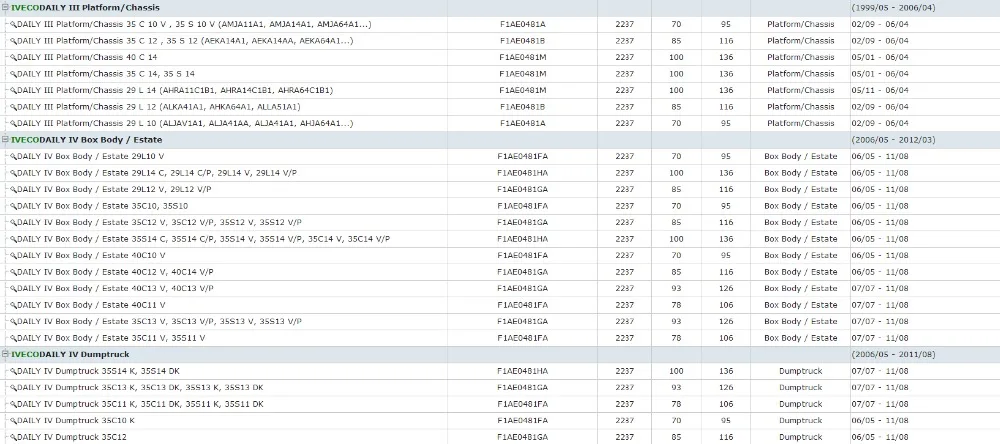Viewport: 1000px width, 444px height.
Task: Click the '(2006/05 - 2011/08)' date range
Action: 893,355
